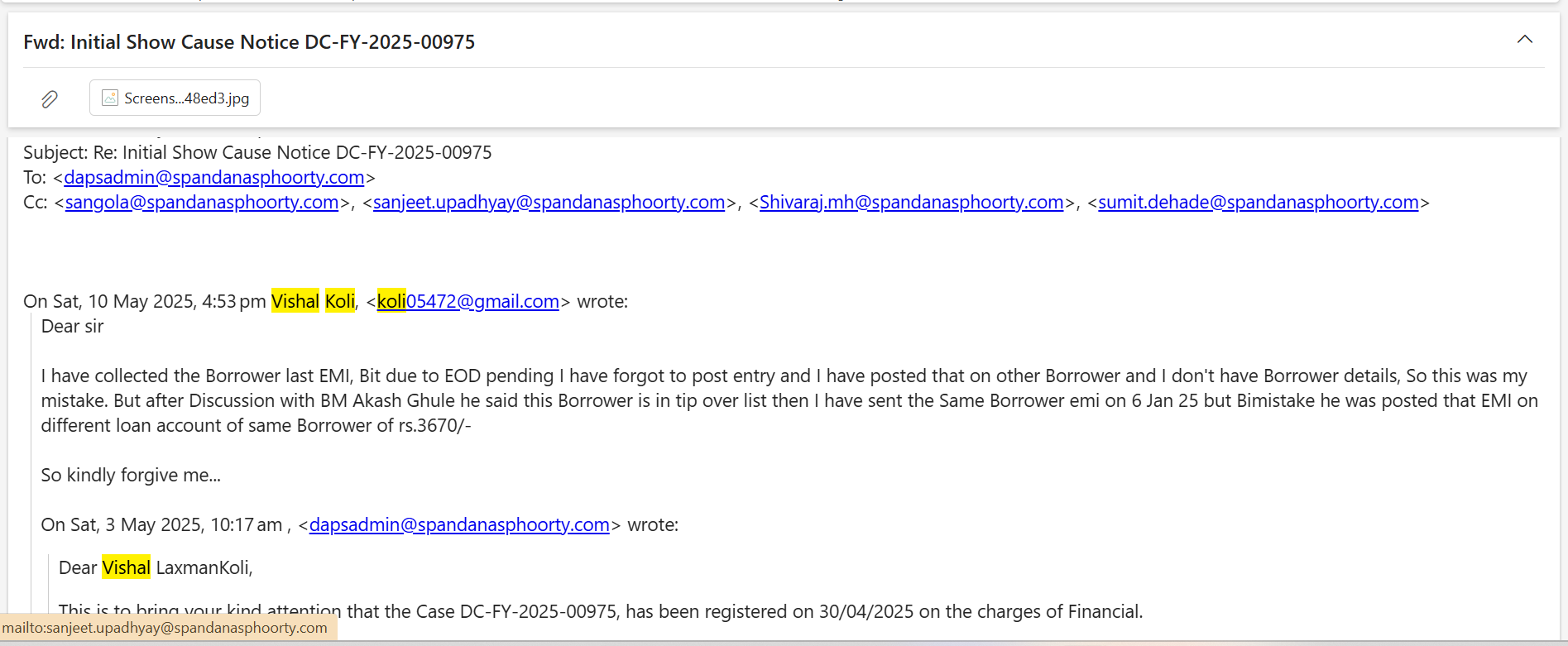The width and height of the screenshot is (1568, 646).
Task: Click the sanjeet.upadhyay@spandanasphoorty.com Cc link
Action: (x=549, y=202)
